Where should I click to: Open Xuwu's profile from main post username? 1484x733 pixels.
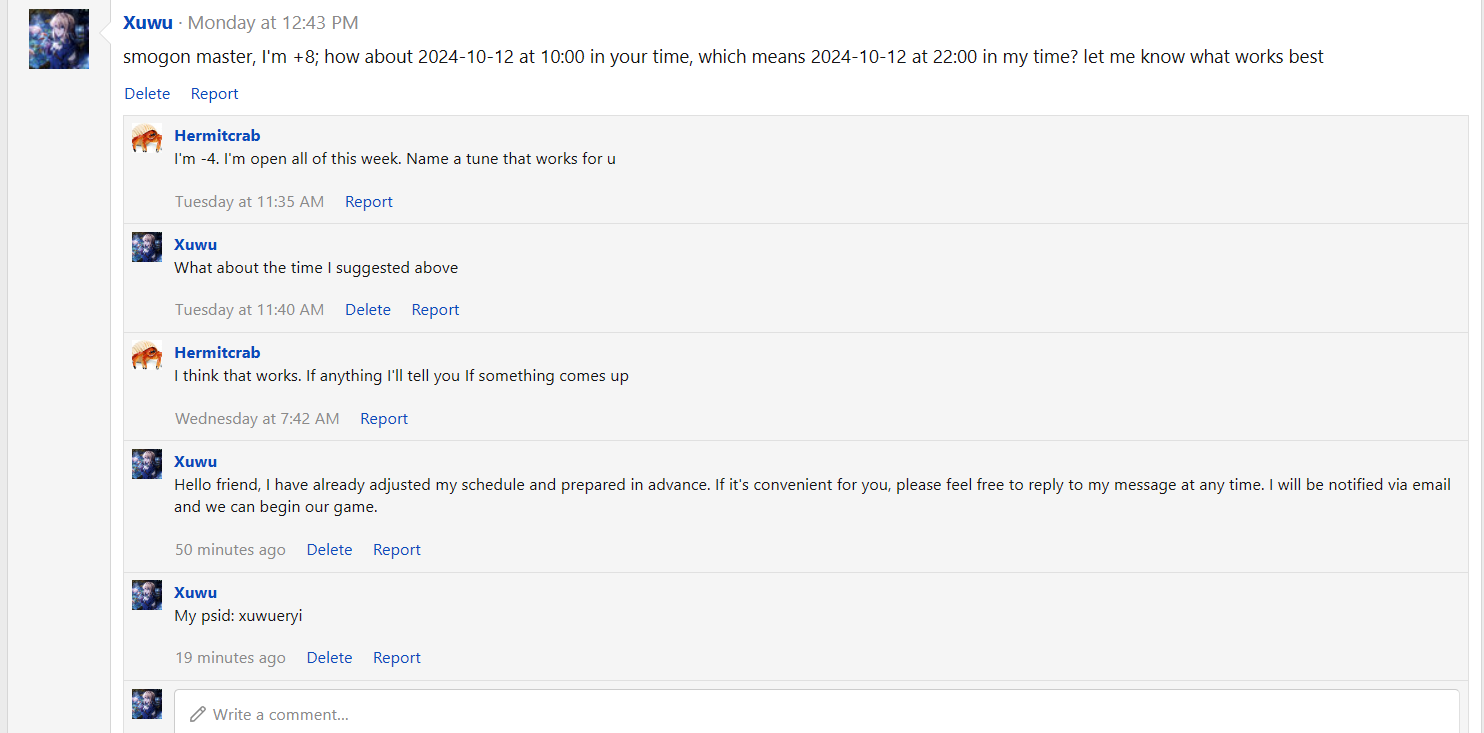click(x=147, y=22)
